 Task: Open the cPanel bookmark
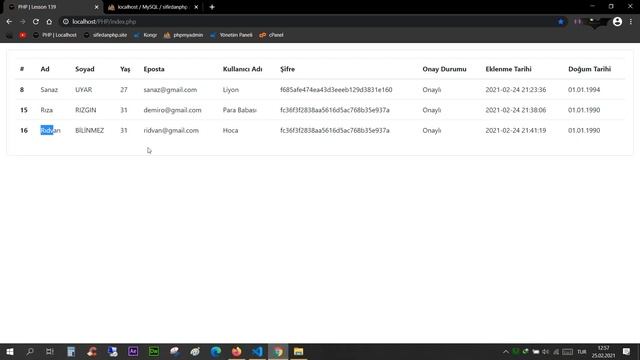click(x=271, y=35)
